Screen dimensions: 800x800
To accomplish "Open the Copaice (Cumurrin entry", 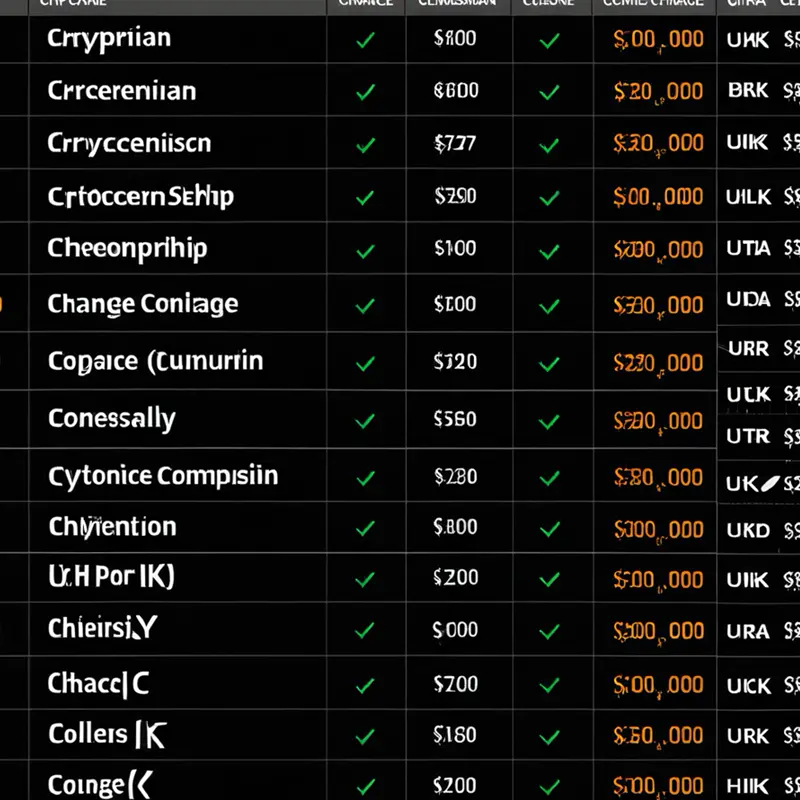I will pos(156,362).
